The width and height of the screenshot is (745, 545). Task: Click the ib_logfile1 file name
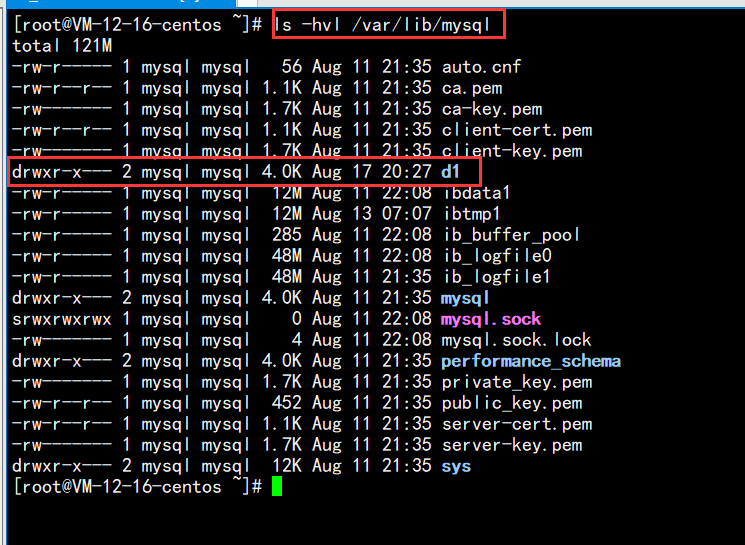(x=496, y=277)
